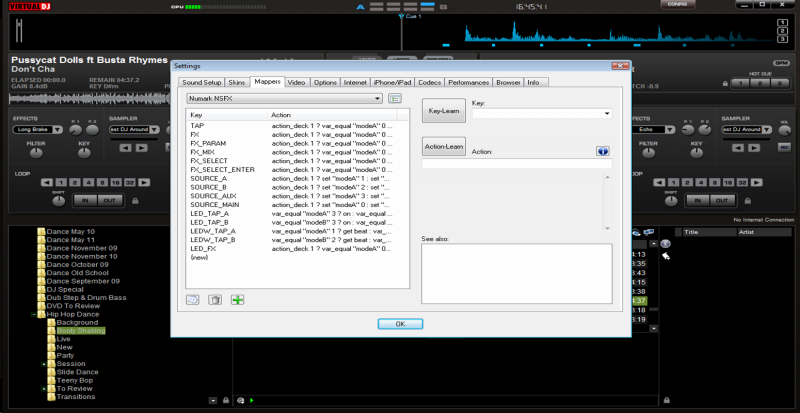Select the deck layout number 1 icon
This screenshot has height=413, width=800.
click(x=782, y=22)
